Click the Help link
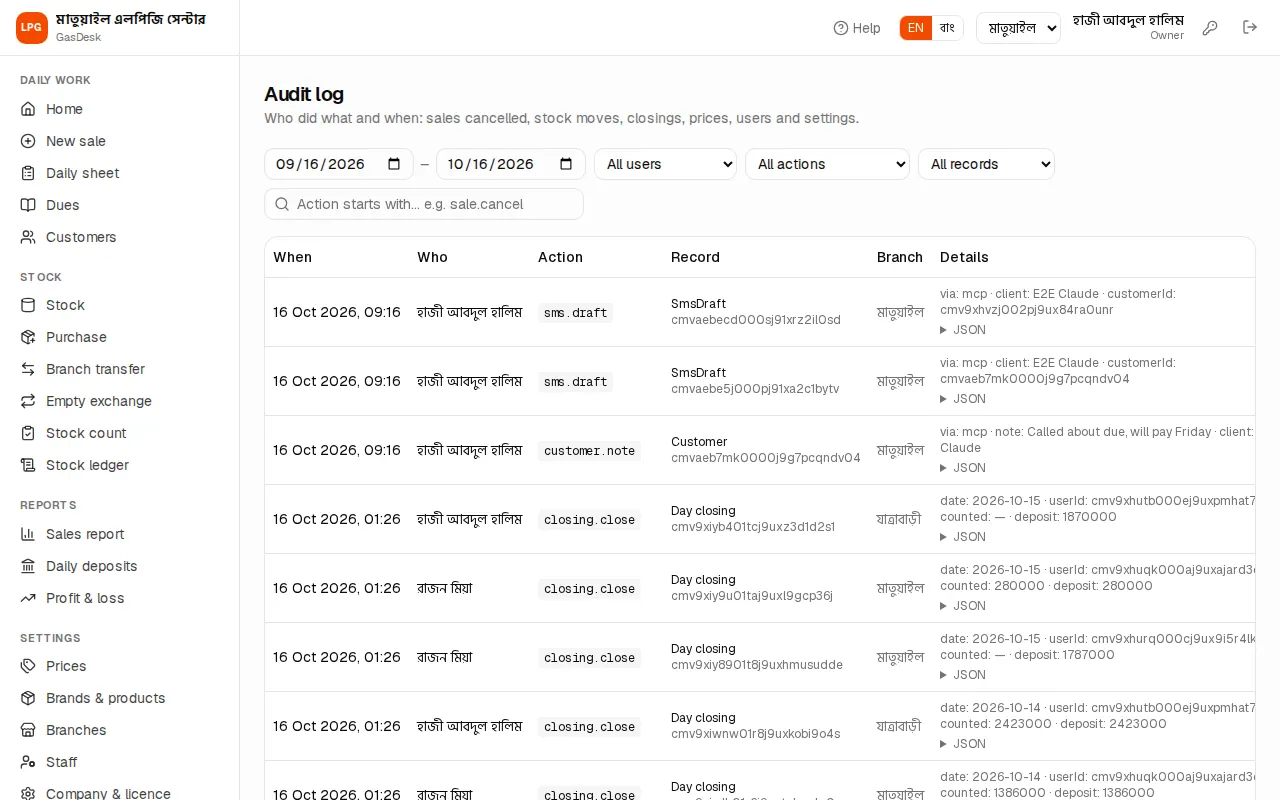This screenshot has width=1280, height=800. coord(857,28)
